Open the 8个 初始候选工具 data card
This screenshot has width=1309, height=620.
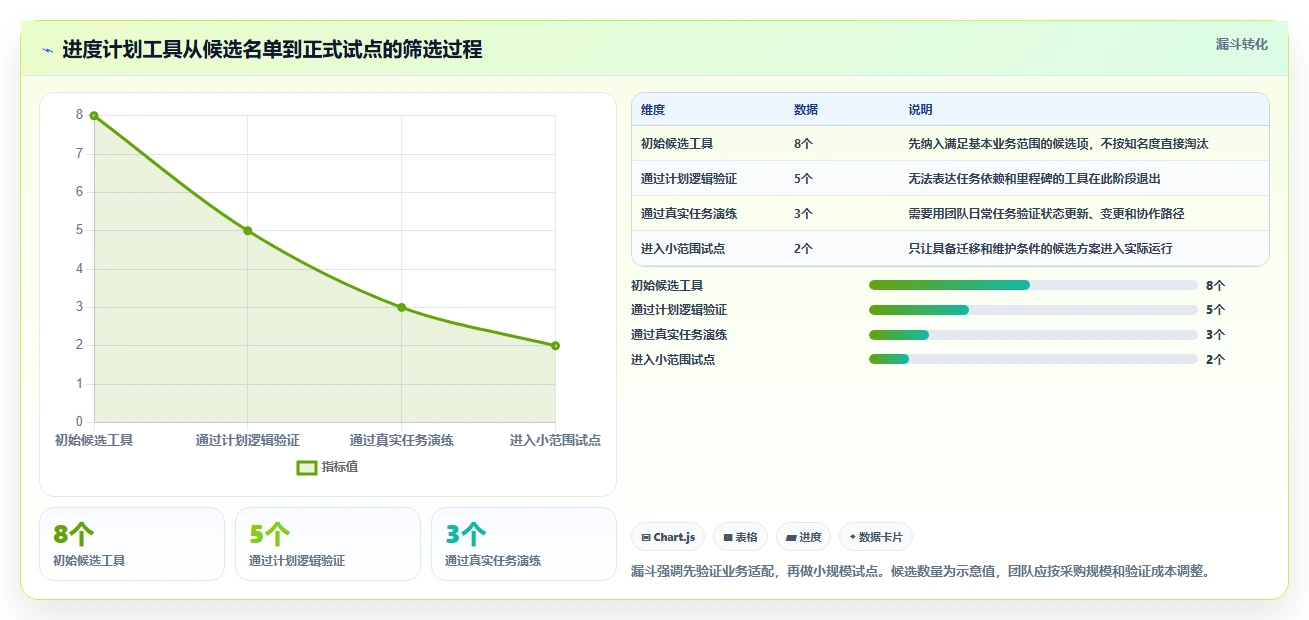click(x=132, y=544)
